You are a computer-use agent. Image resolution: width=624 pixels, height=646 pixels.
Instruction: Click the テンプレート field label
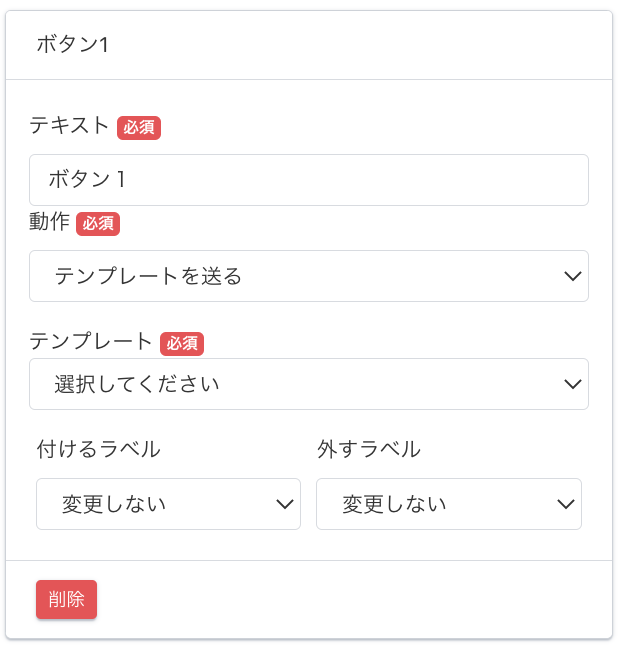pyautogui.click(x=91, y=342)
